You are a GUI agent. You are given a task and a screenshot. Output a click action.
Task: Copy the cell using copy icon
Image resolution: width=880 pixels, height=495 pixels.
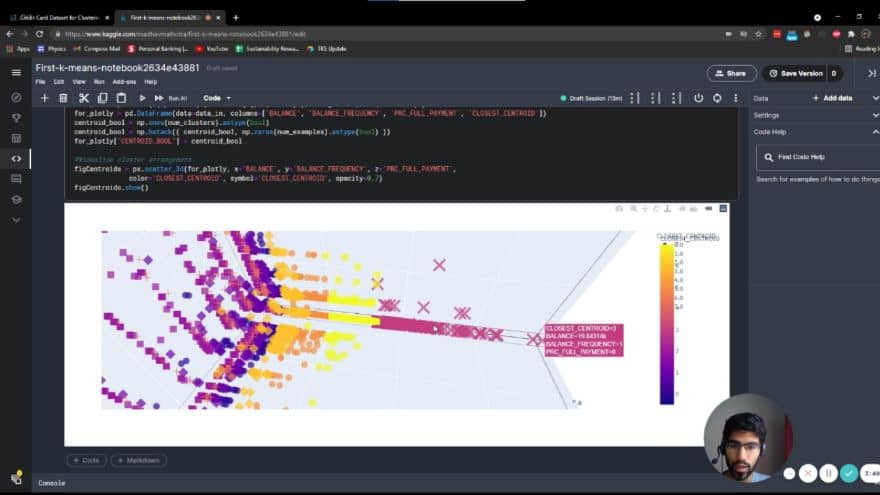click(x=102, y=98)
